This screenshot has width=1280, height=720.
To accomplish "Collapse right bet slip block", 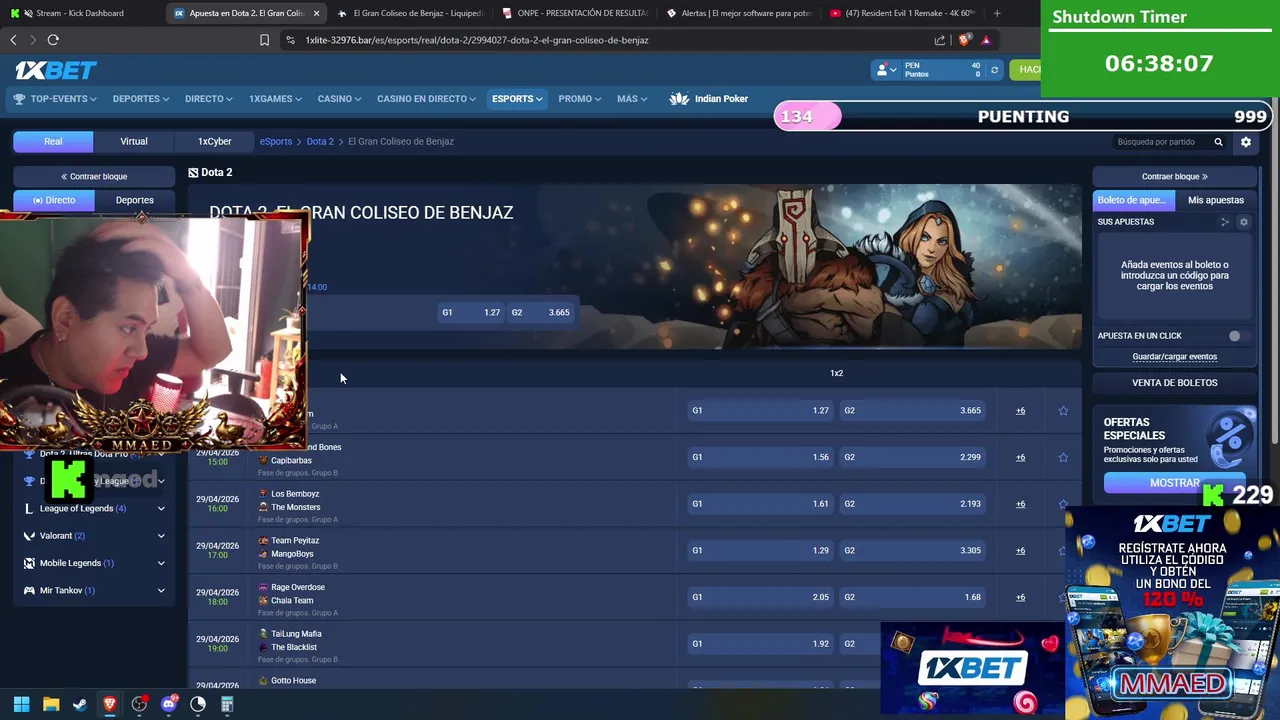I will pos(1174,177).
